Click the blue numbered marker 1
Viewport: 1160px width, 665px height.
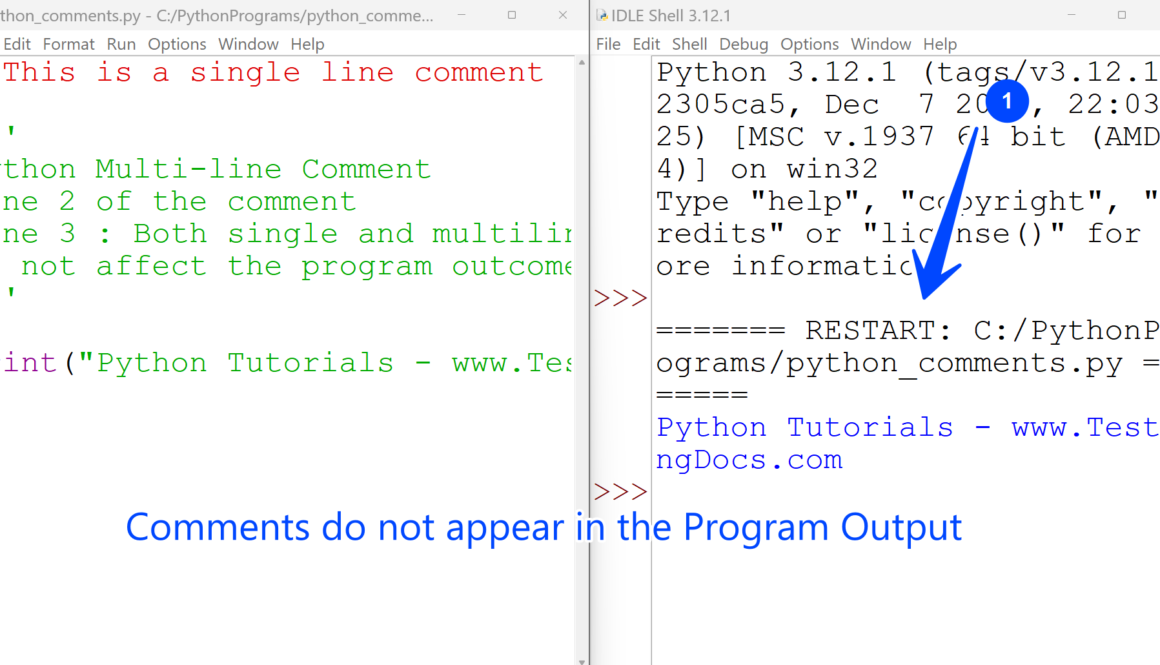click(1007, 101)
